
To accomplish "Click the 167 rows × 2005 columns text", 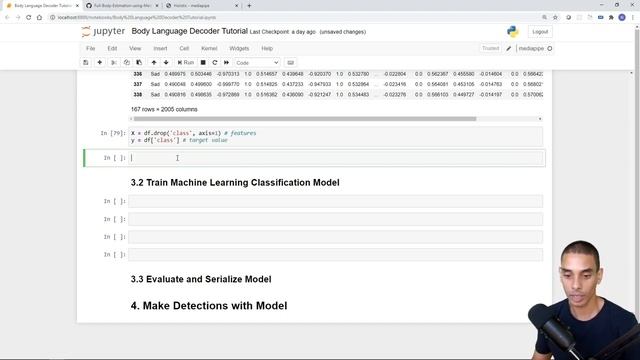I will [x=164, y=109].
